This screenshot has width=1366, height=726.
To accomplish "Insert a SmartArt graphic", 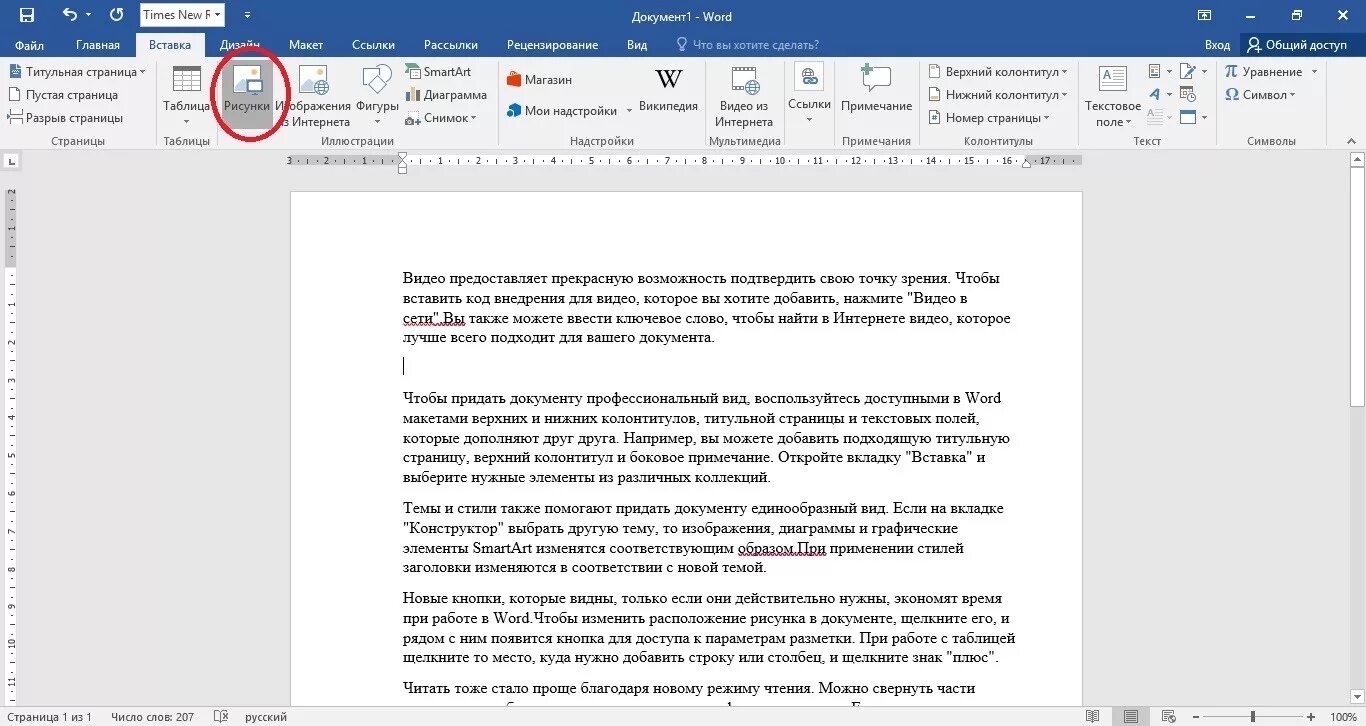I will pos(438,72).
